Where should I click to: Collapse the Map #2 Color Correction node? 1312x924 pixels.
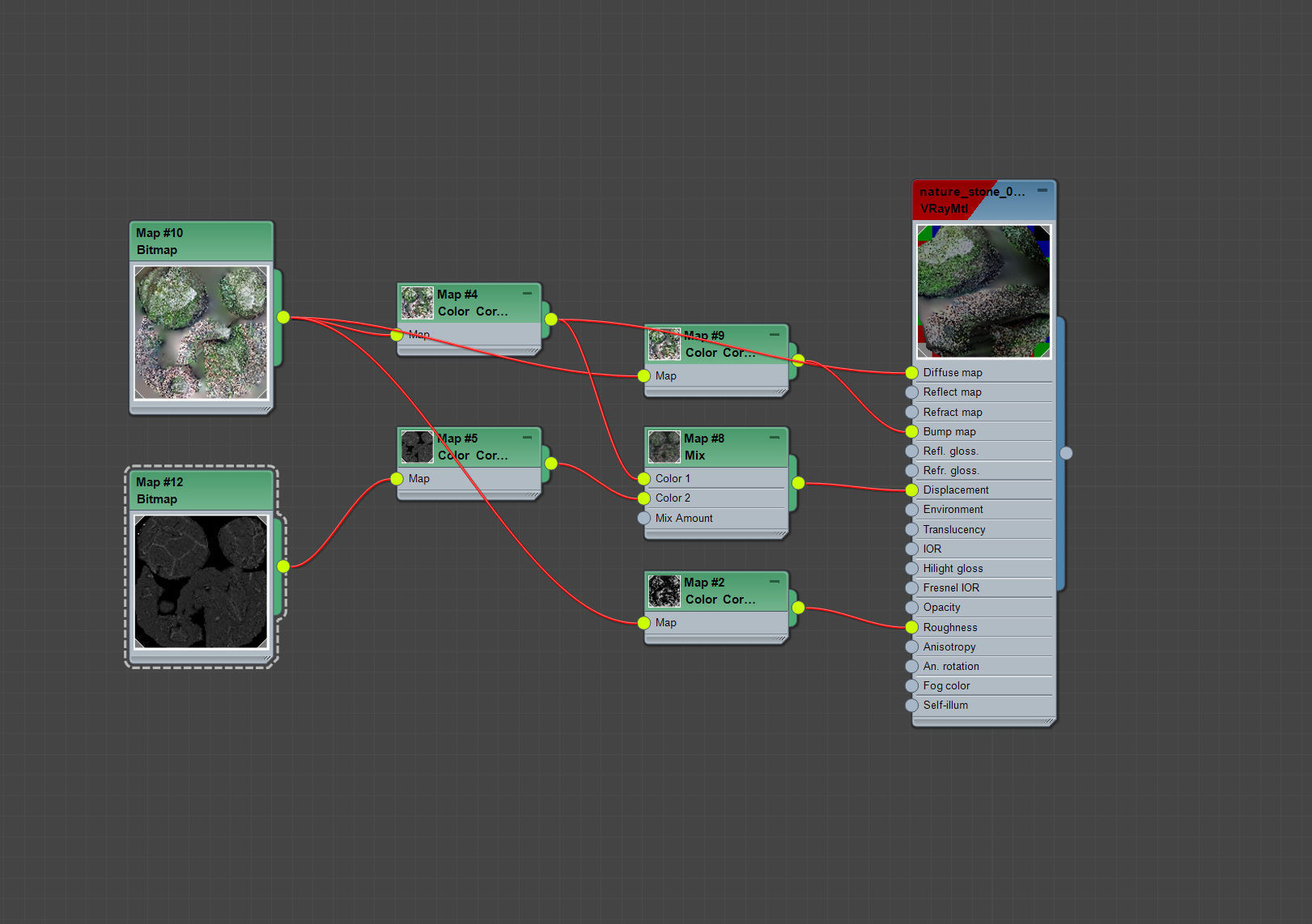pyautogui.click(x=775, y=581)
